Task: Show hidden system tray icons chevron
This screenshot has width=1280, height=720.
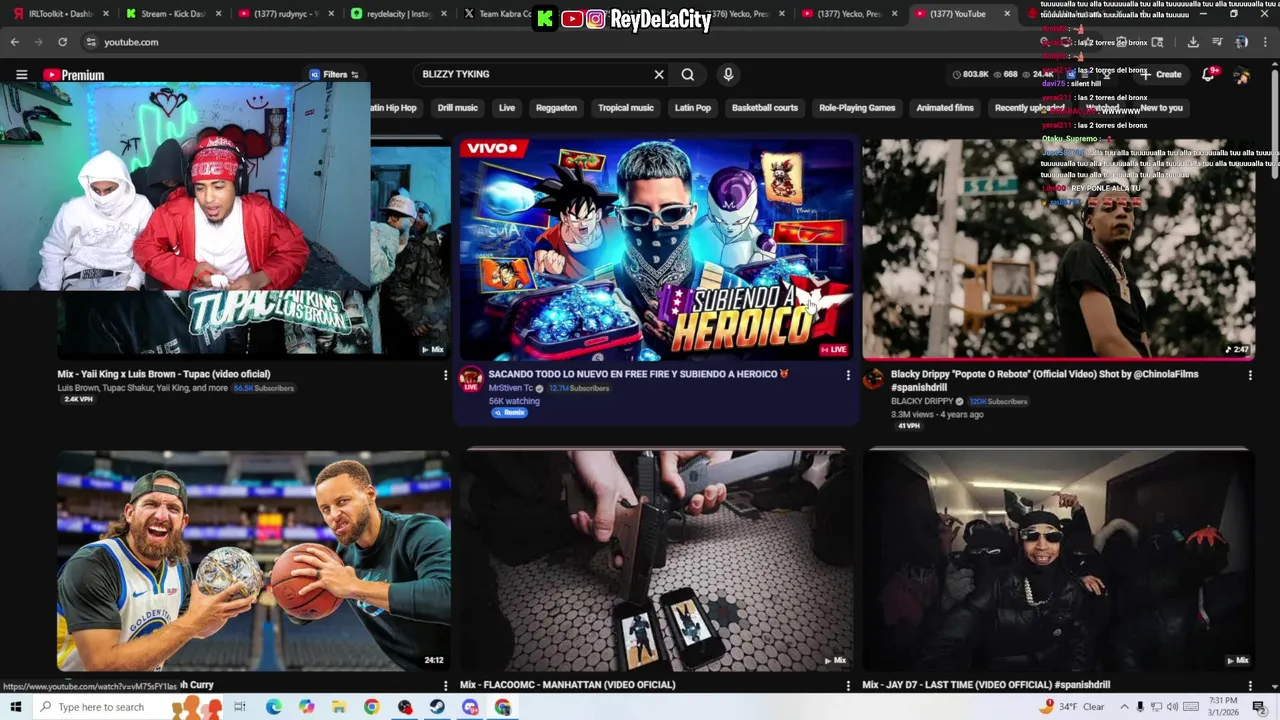Action: 1124,707
